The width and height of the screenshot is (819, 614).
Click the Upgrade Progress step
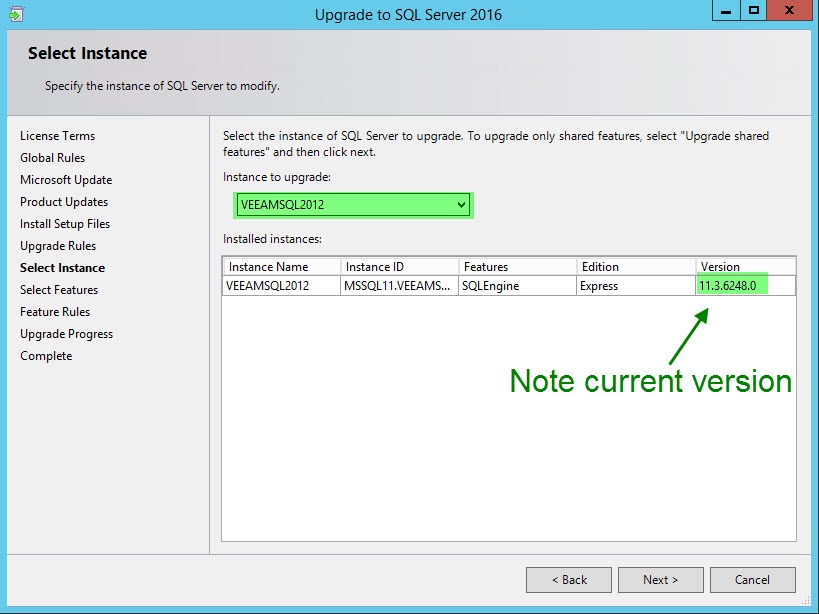[x=66, y=334]
